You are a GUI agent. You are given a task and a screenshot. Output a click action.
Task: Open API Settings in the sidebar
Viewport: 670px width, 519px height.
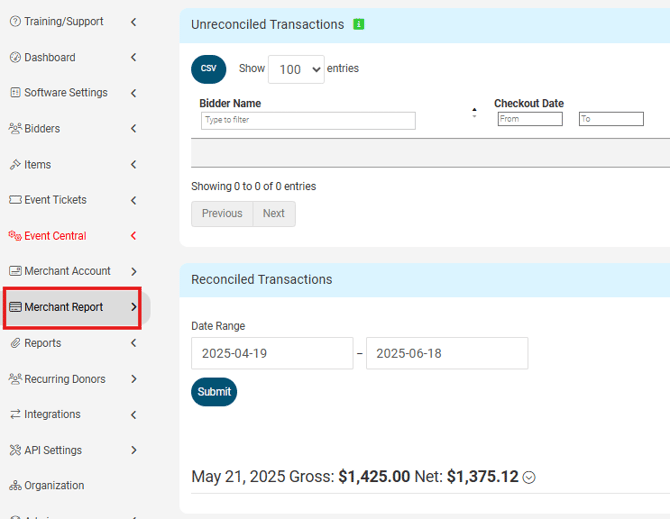pos(53,450)
